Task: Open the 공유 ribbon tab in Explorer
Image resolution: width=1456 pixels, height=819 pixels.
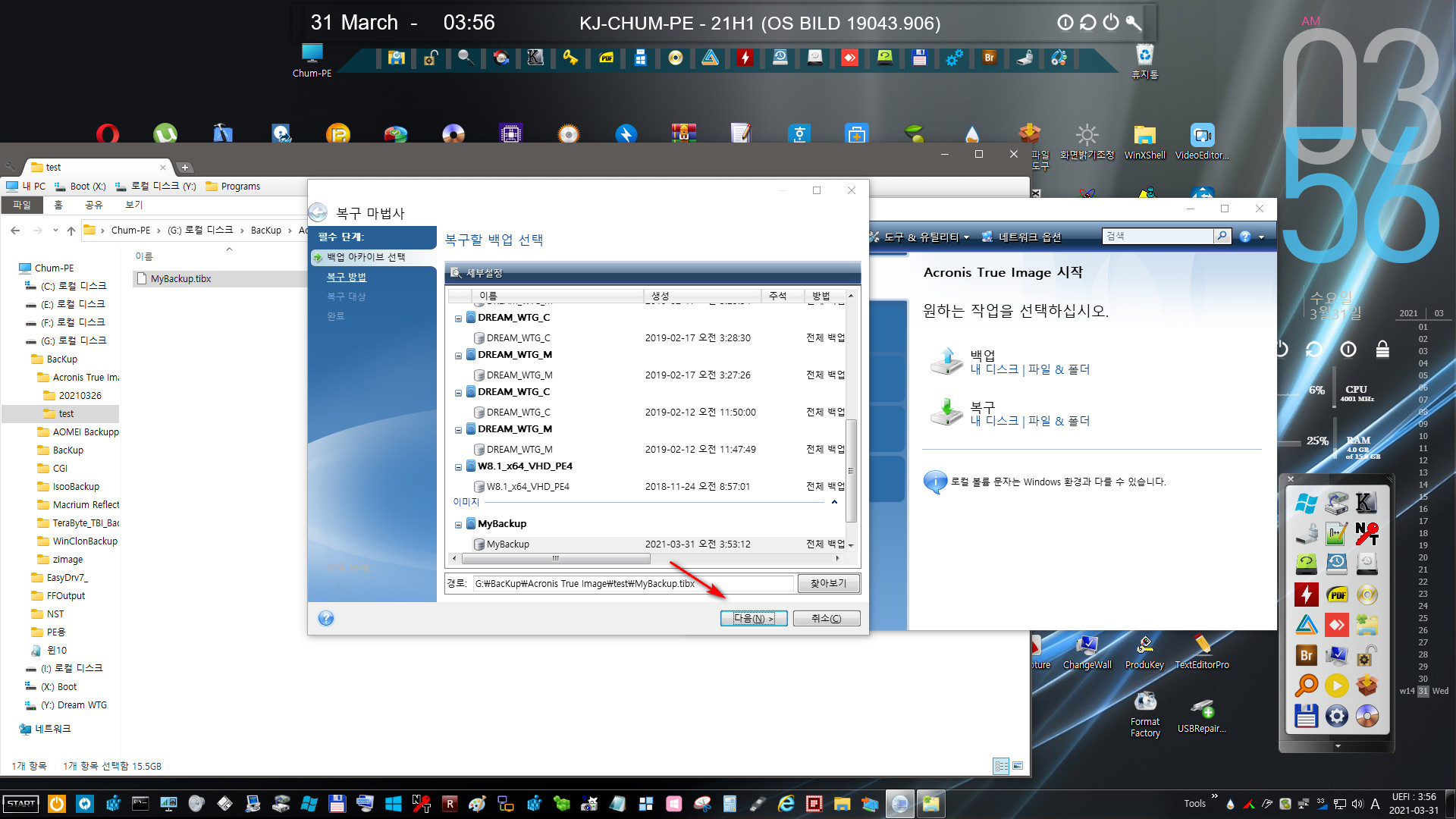Action: pyautogui.click(x=94, y=205)
